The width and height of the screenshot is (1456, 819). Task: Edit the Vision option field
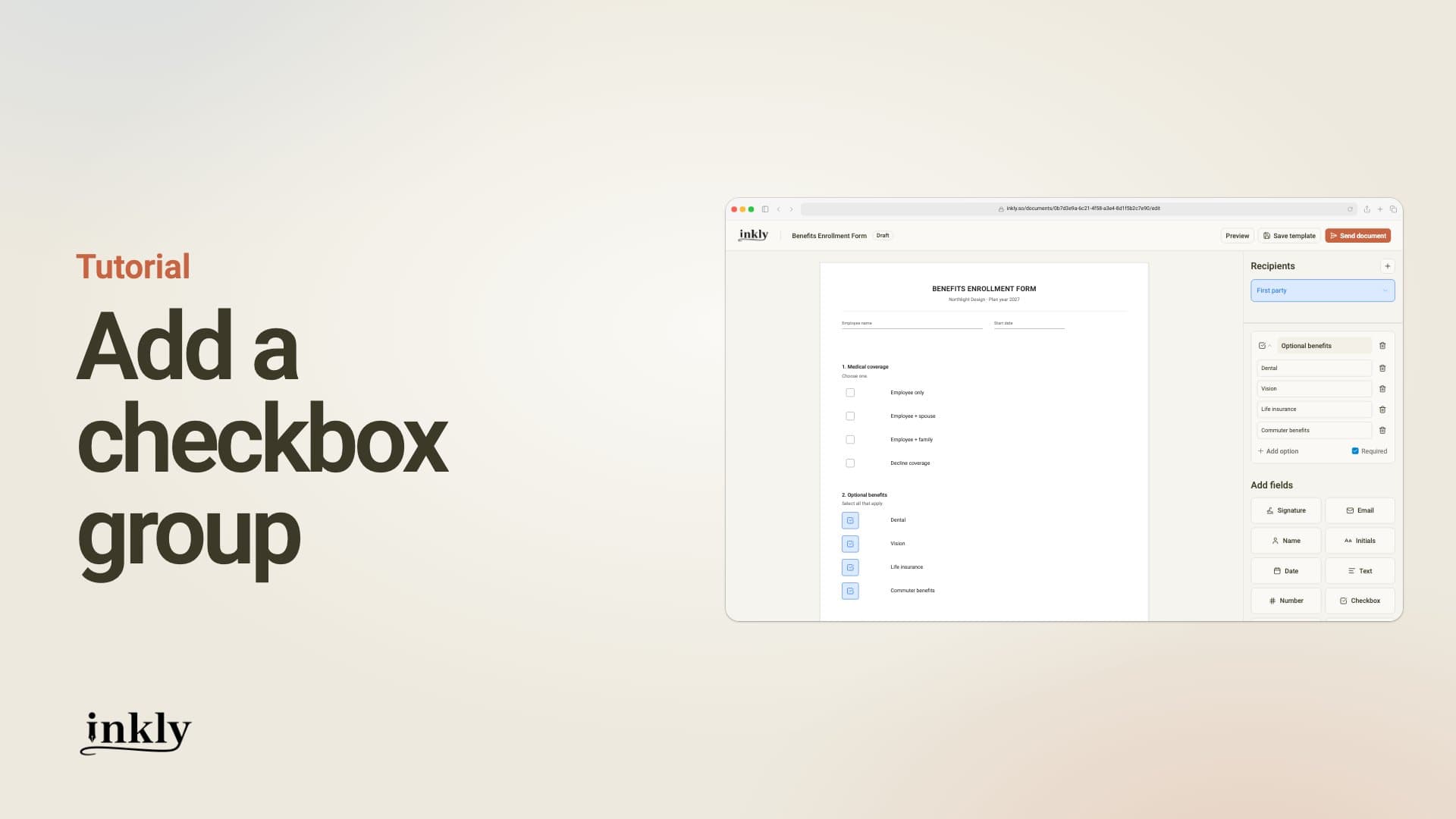[1314, 389]
